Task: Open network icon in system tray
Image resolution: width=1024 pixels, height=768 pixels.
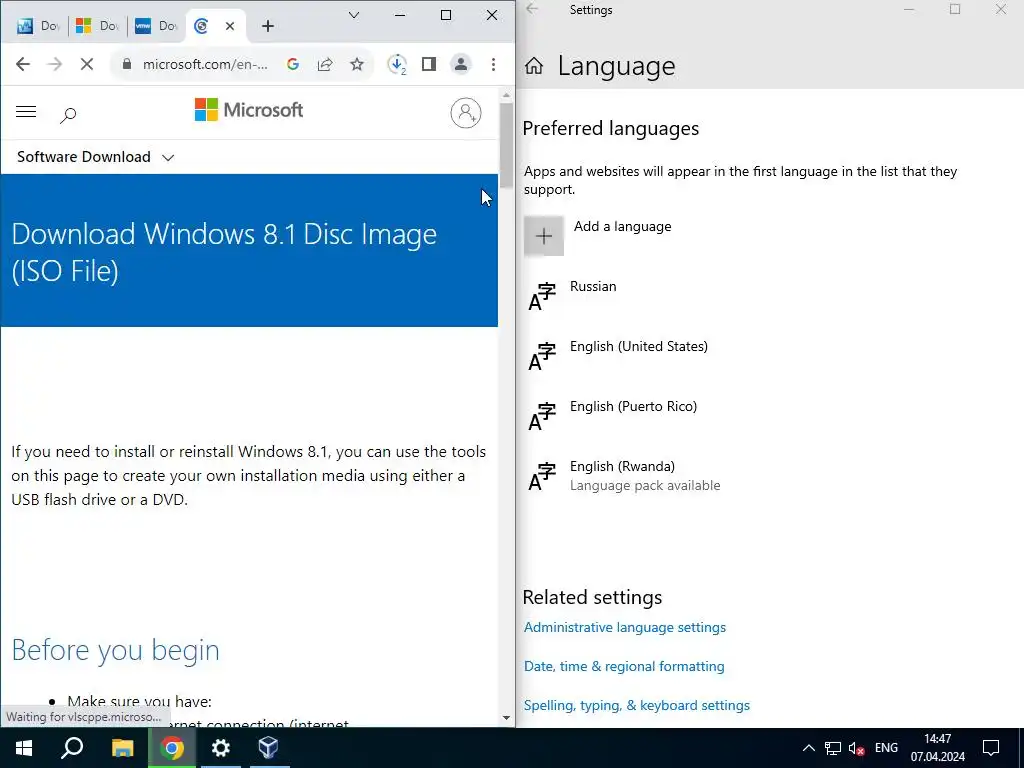Action: (833, 748)
